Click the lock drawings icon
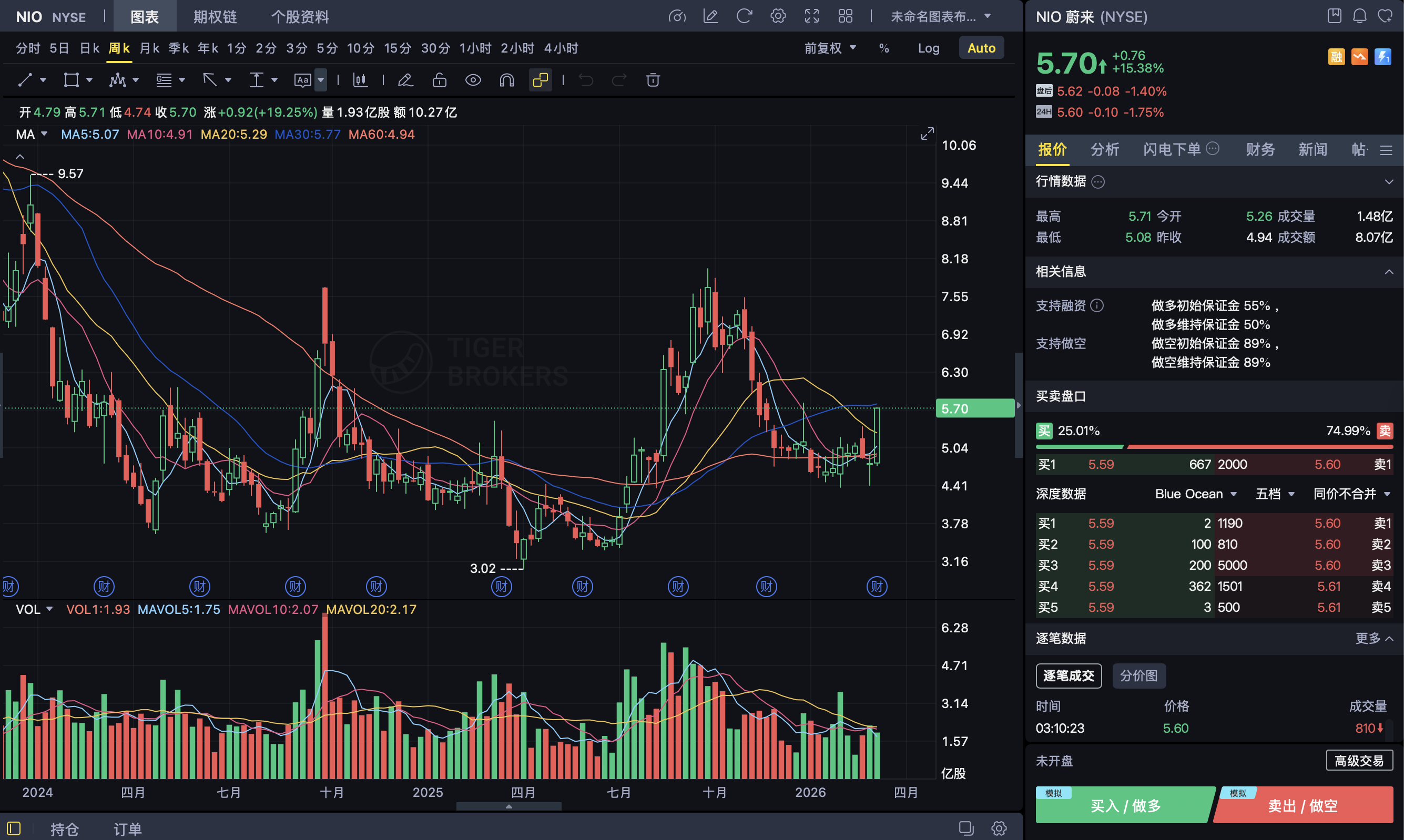The height and width of the screenshot is (840, 1404). point(439,80)
